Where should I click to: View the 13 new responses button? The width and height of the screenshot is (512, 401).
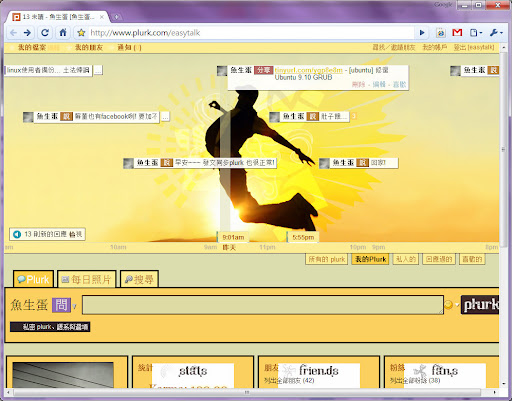[47, 234]
